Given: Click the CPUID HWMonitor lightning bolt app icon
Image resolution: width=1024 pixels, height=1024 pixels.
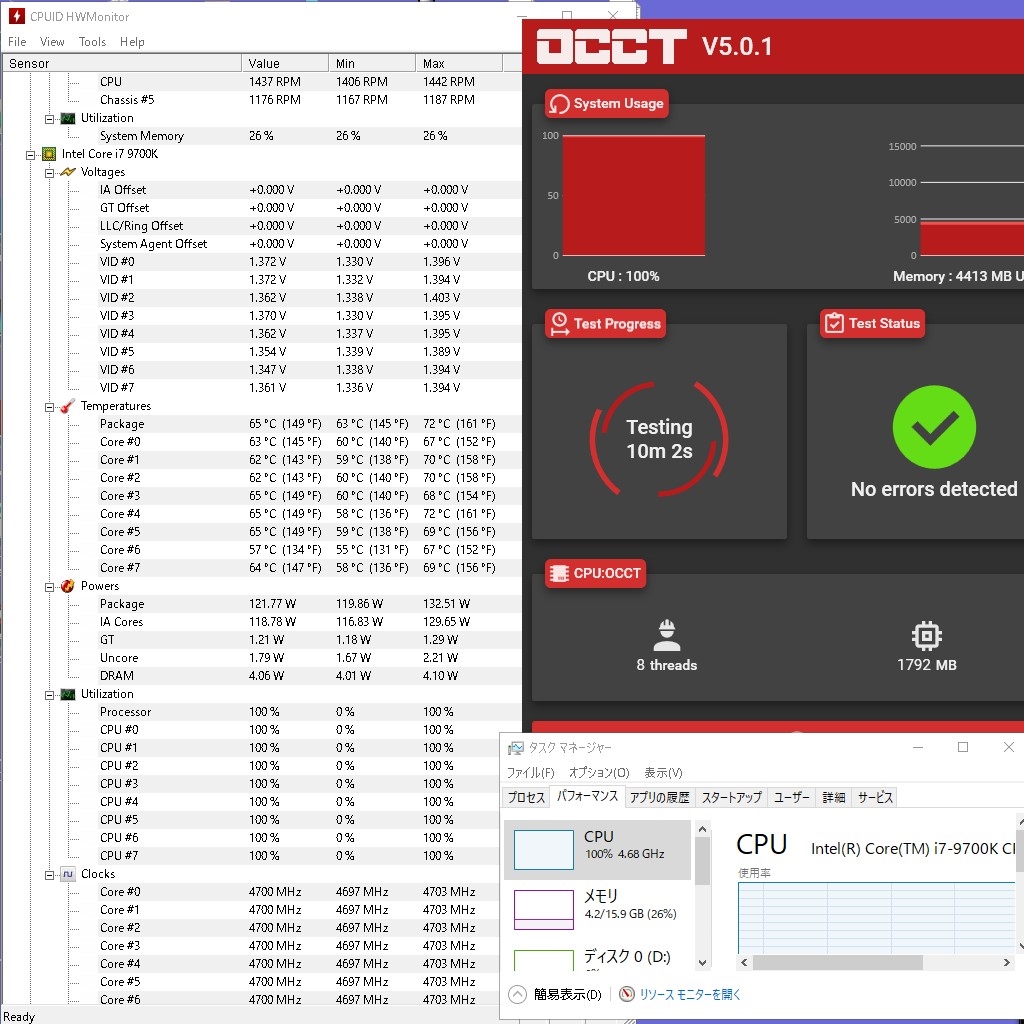Looking at the screenshot, I should click(x=16, y=16).
